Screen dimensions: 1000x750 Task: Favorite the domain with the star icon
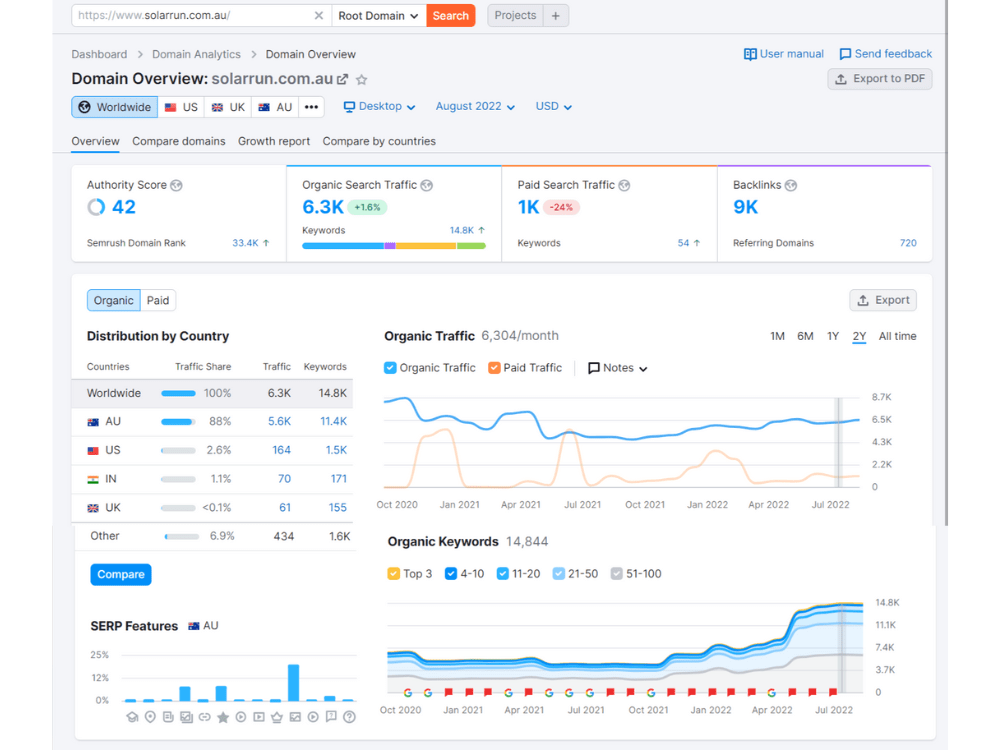[362, 80]
